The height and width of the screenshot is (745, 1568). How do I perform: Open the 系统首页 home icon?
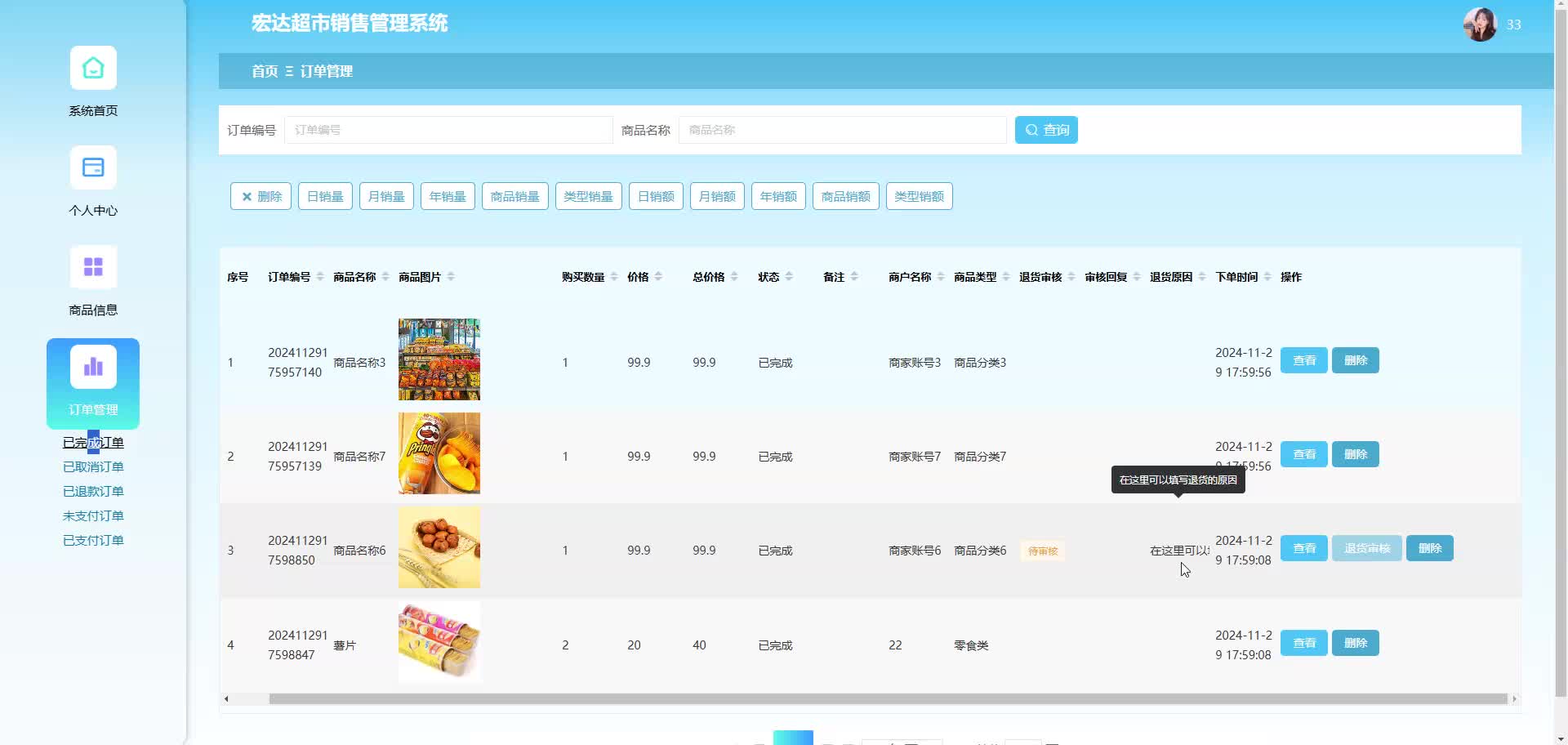tap(93, 69)
